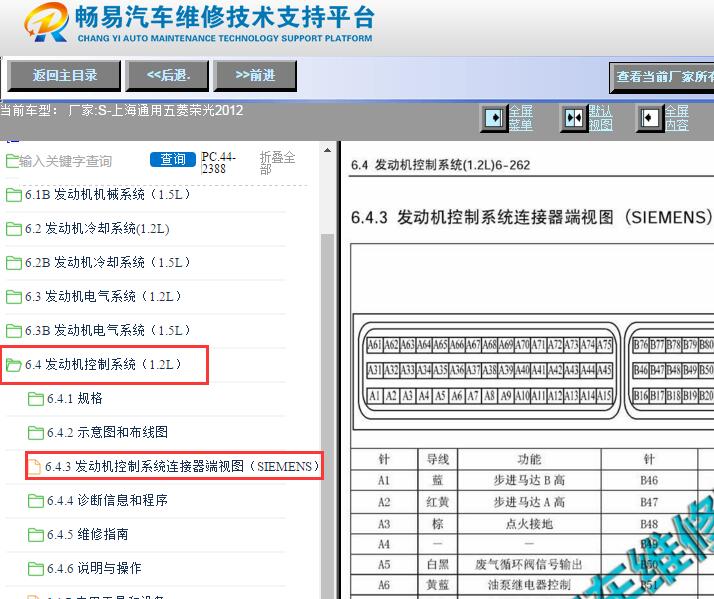Select 6.4.3 发动机控制系统连接器端视图（SIEMENS）
714x599 pixels.
click(x=182, y=466)
